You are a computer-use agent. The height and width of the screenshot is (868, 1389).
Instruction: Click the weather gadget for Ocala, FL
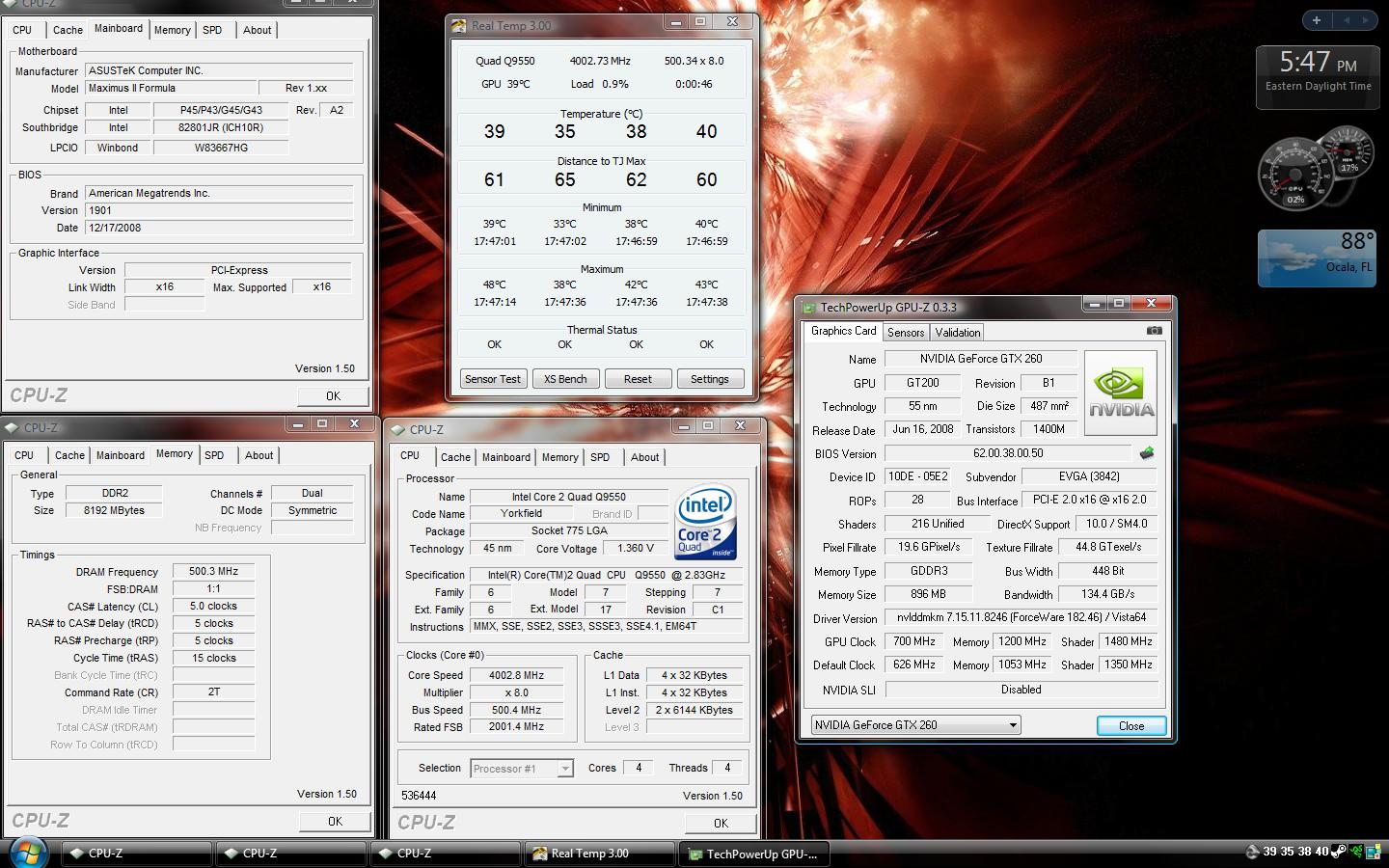pyautogui.click(x=1318, y=258)
